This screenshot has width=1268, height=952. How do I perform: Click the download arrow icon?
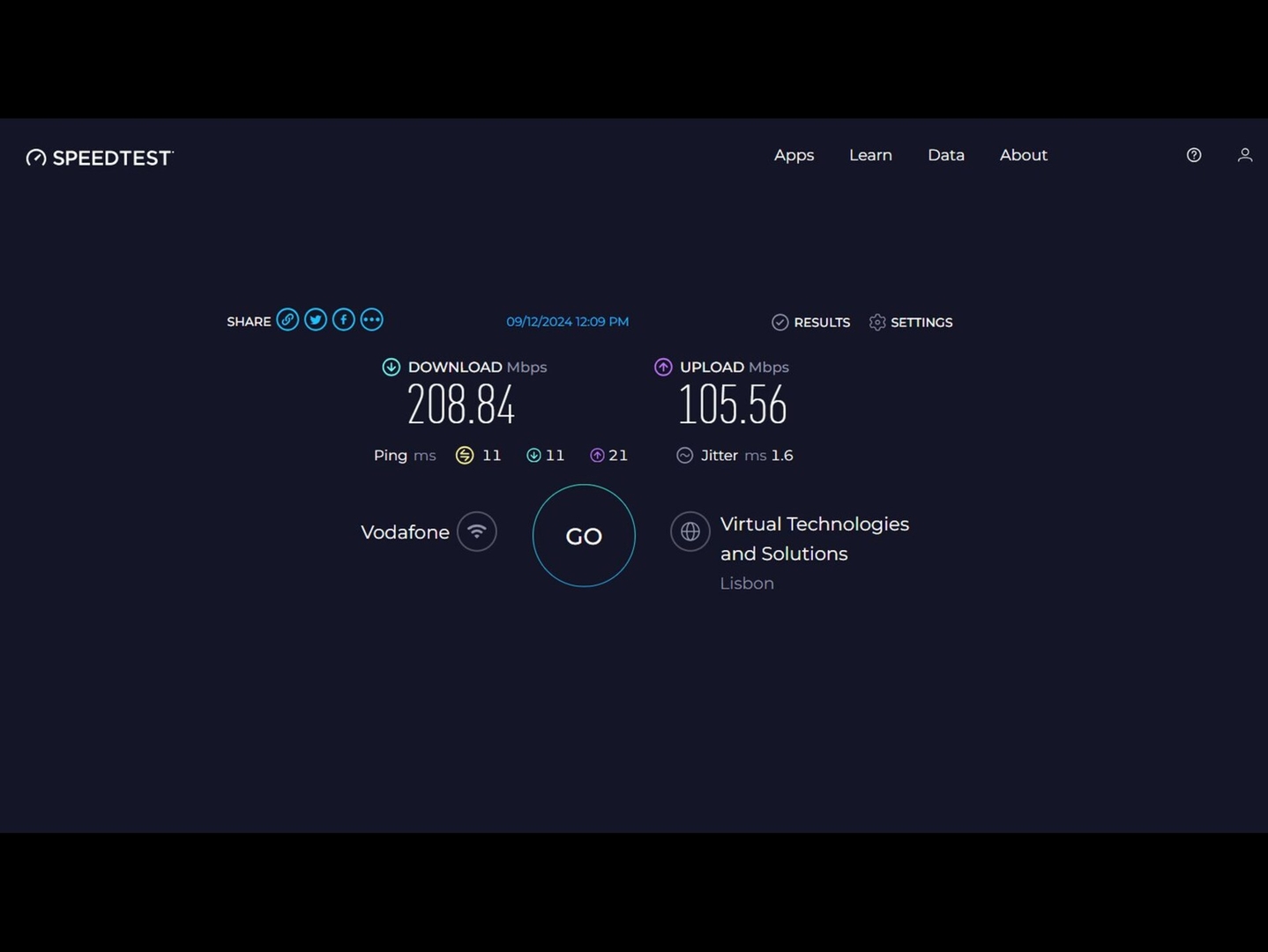click(x=391, y=368)
